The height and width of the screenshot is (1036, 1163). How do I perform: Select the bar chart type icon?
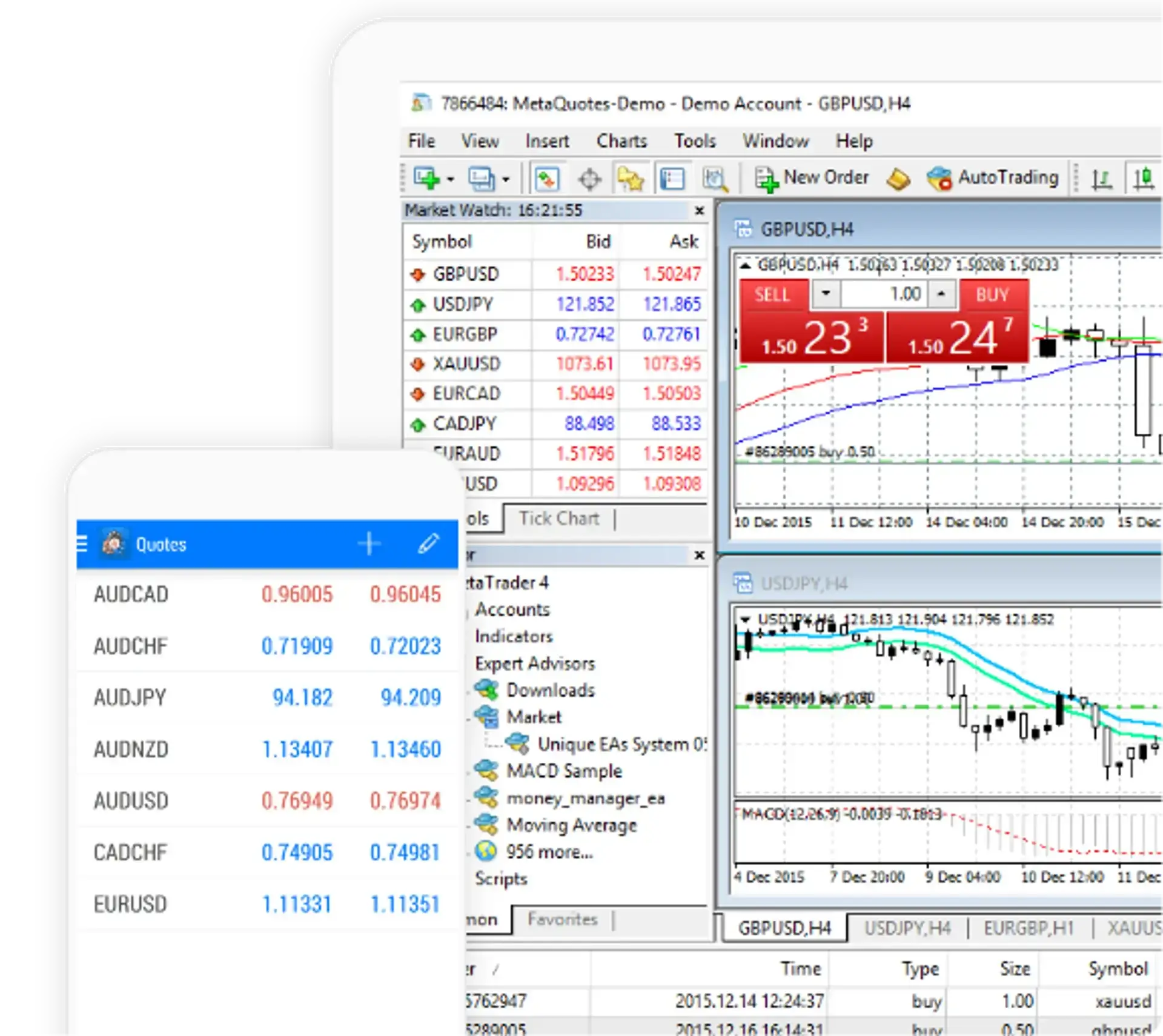click(x=1101, y=179)
